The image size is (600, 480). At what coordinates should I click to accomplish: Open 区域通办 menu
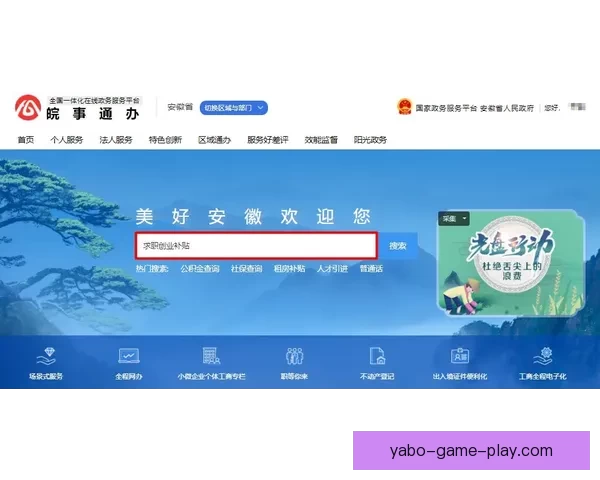click(x=215, y=140)
